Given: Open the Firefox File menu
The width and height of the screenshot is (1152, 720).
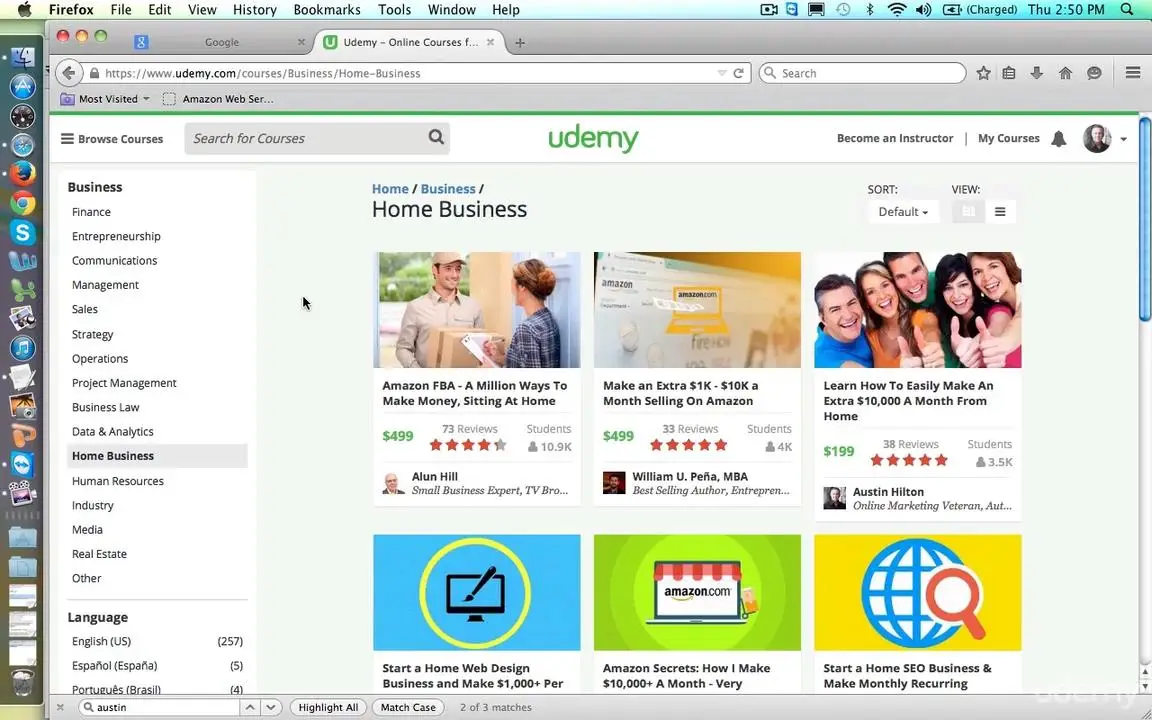Looking at the screenshot, I should tap(120, 10).
